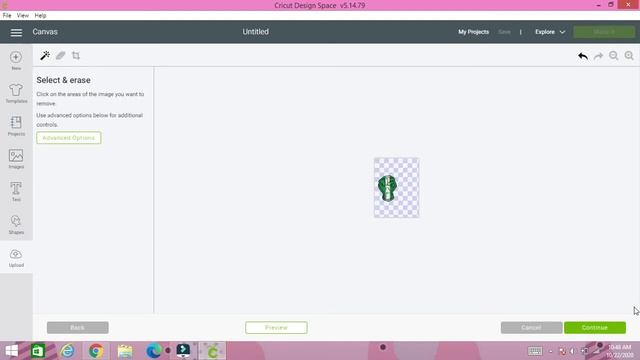Click the Undo arrow

pyautogui.click(x=583, y=56)
